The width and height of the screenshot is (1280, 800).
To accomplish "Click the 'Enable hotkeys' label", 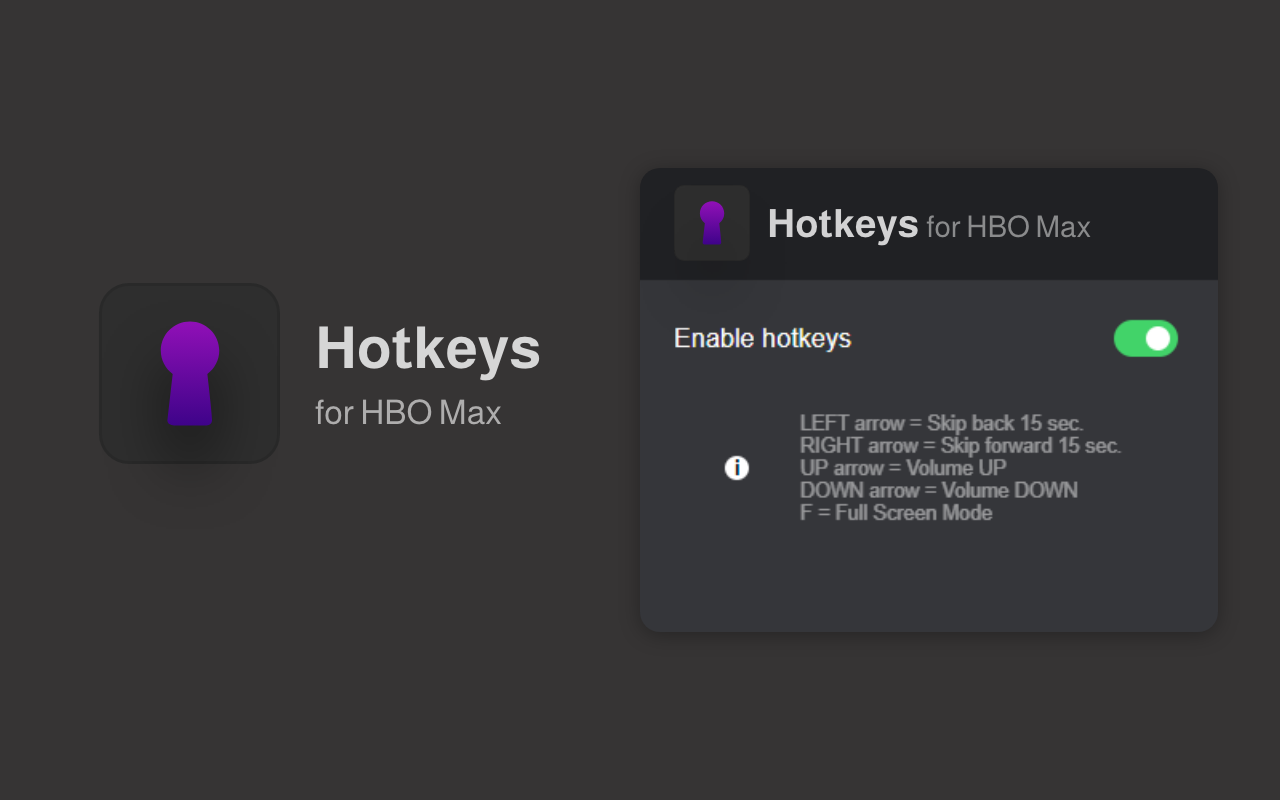I will coord(763,338).
